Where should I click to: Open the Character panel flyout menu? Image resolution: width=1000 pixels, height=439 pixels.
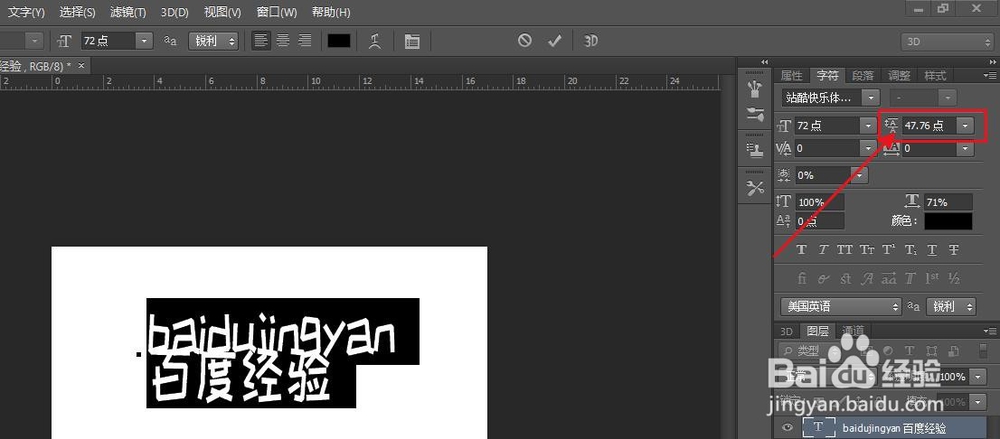pos(990,75)
